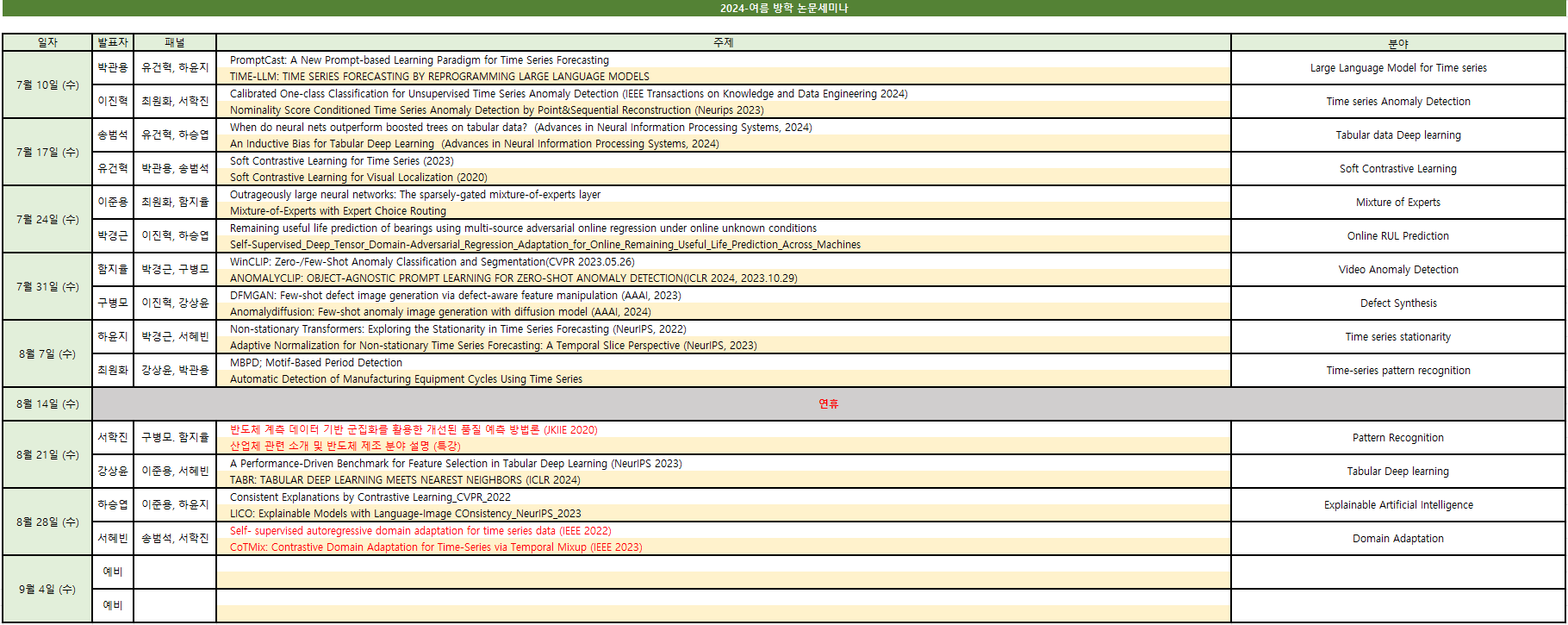
Task: Select the Mixture of Experts field cell
Action: click(1397, 203)
